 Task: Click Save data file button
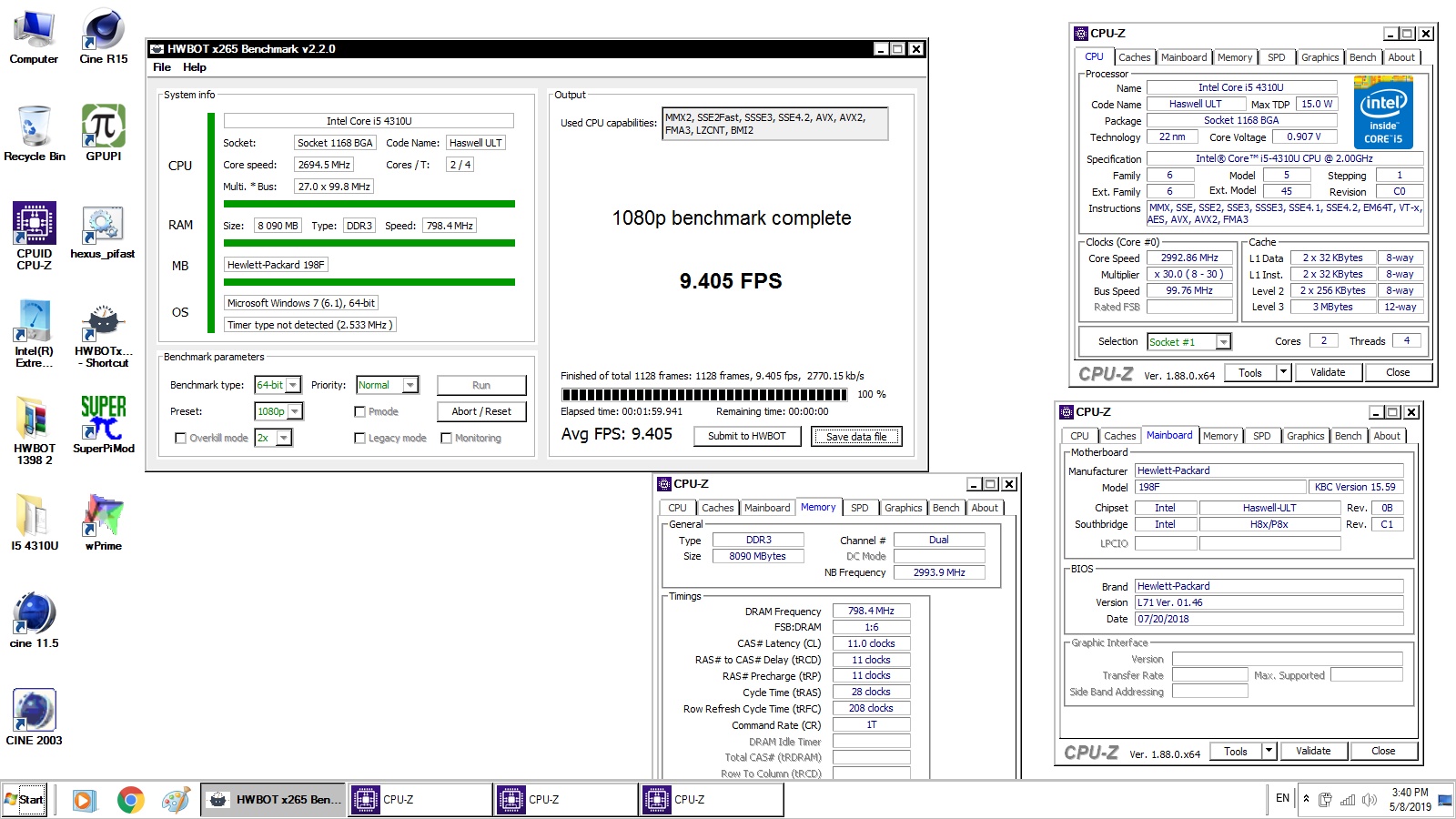[x=856, y=437]
